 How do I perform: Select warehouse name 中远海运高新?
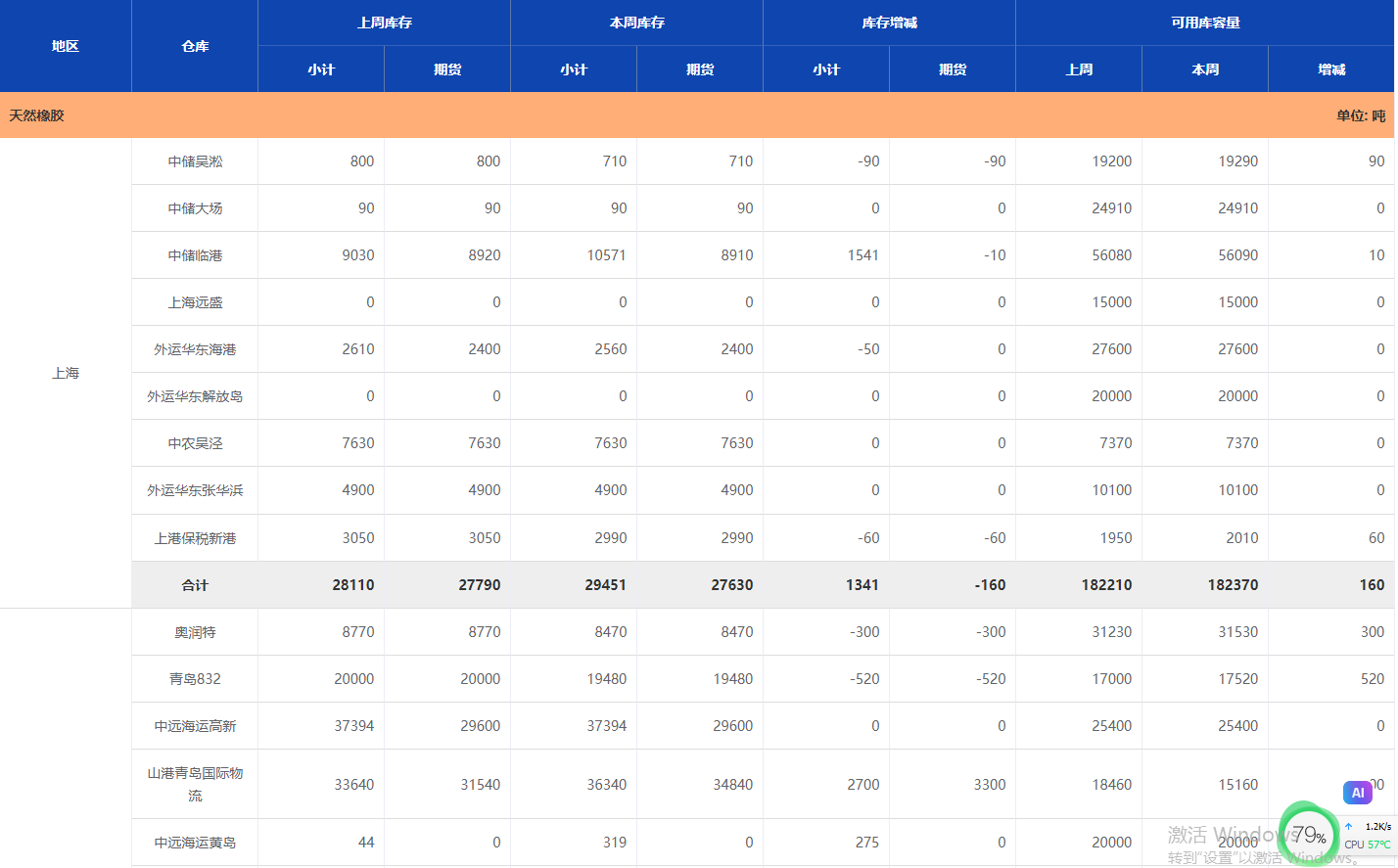[195, 726]
